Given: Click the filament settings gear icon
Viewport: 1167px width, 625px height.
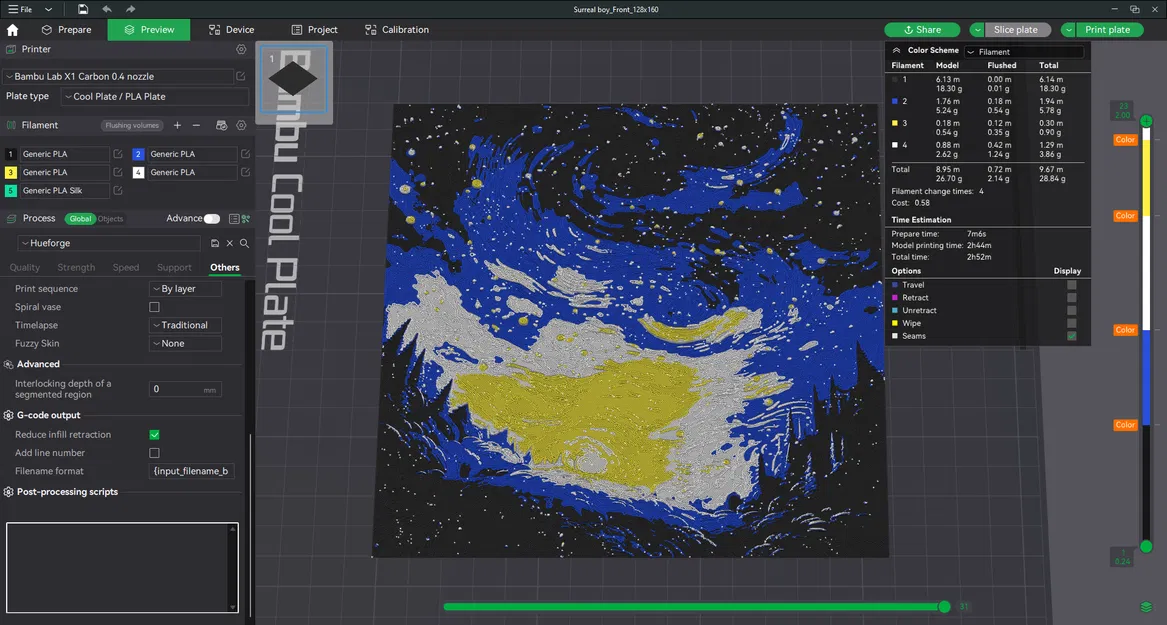Looking at the screenshot, I should 239,125.
